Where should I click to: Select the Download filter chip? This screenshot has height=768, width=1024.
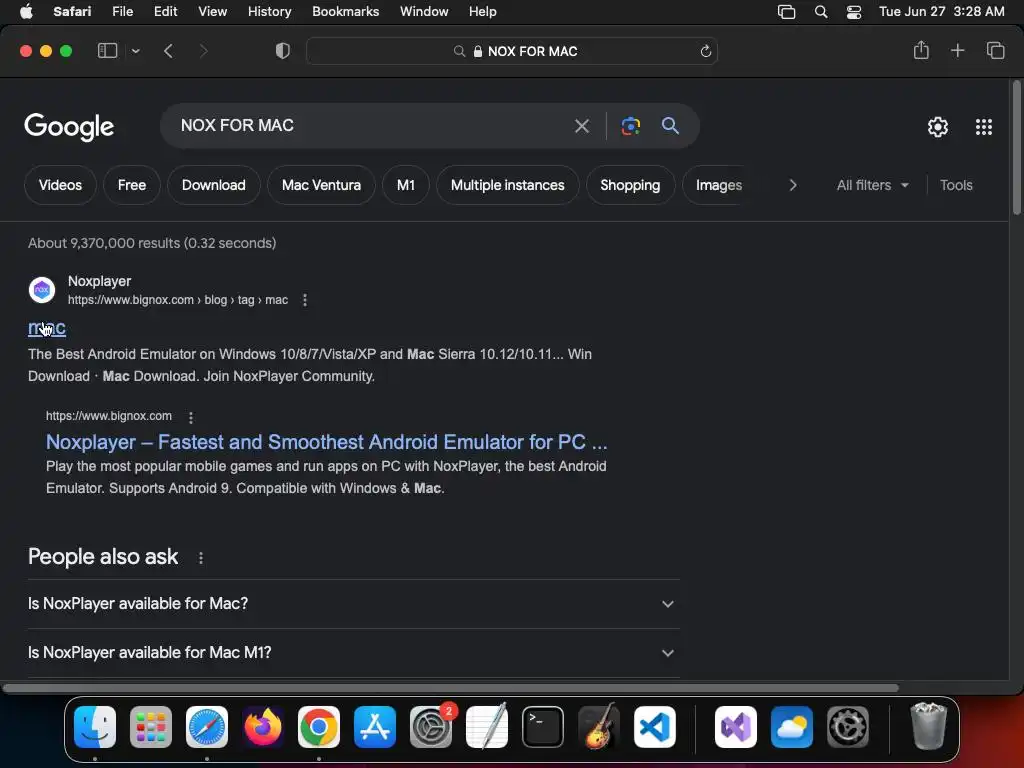(214, 185)
